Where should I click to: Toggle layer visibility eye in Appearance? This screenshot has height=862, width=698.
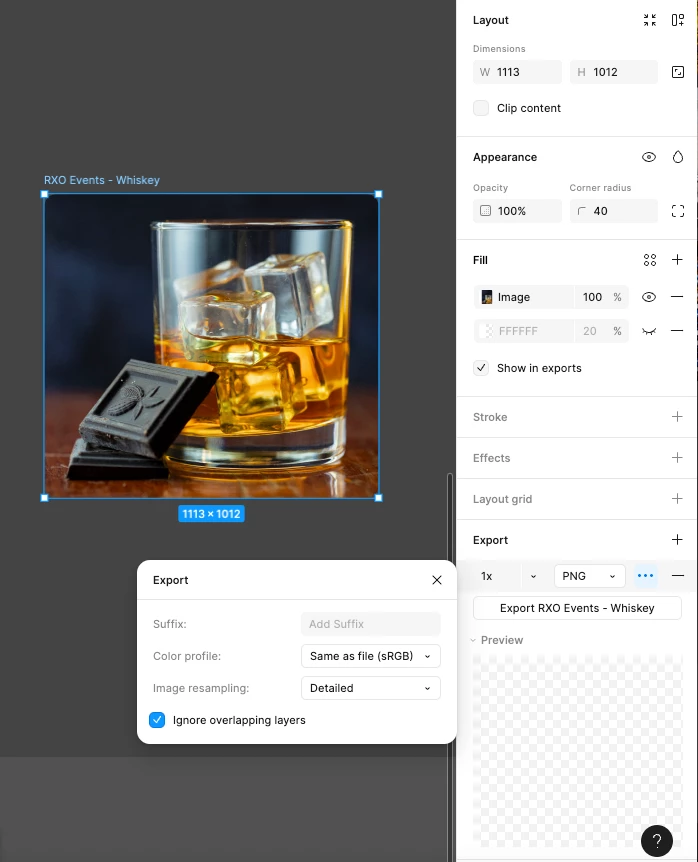649,157
